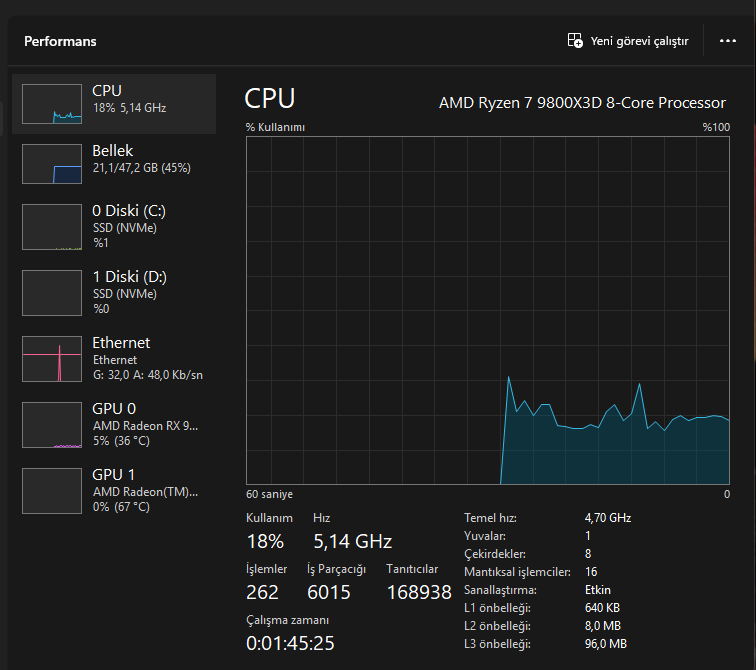Click the '262' processes value
This screenshot has height=670, width=756.
click(262, 592)
